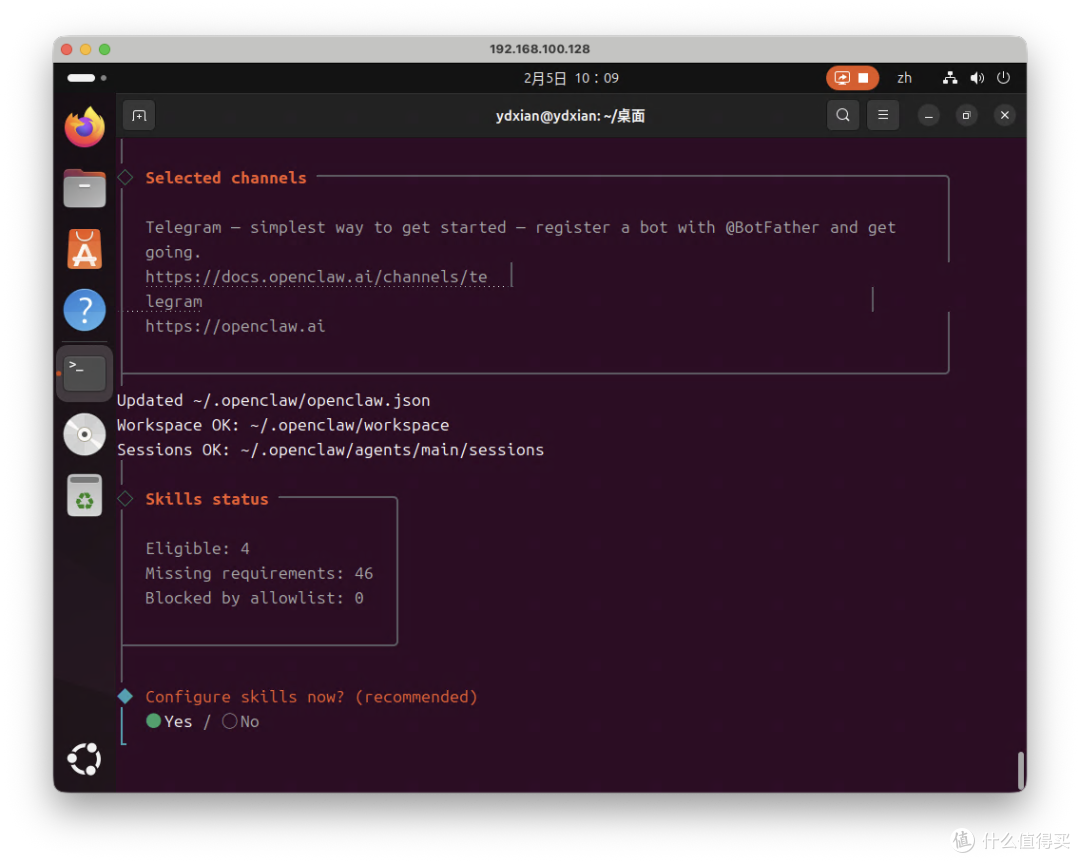The image size is (1080, 863).
Task: Click 'Updated ~/.openclaw/openclaw.json' line
Action: (x=273, y=401)
